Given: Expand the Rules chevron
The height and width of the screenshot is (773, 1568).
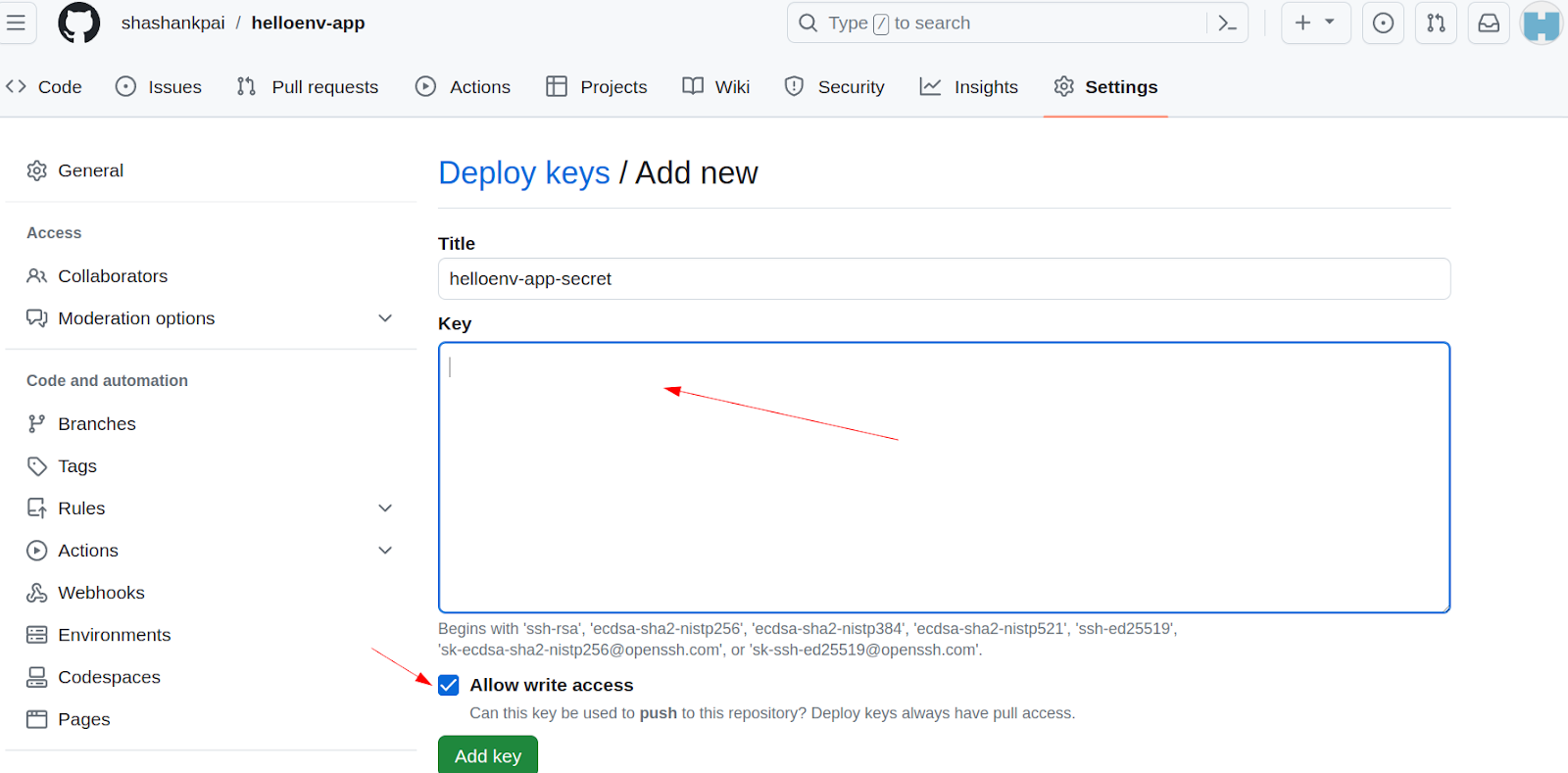Looking at the screenshot, I should (385, 508).
